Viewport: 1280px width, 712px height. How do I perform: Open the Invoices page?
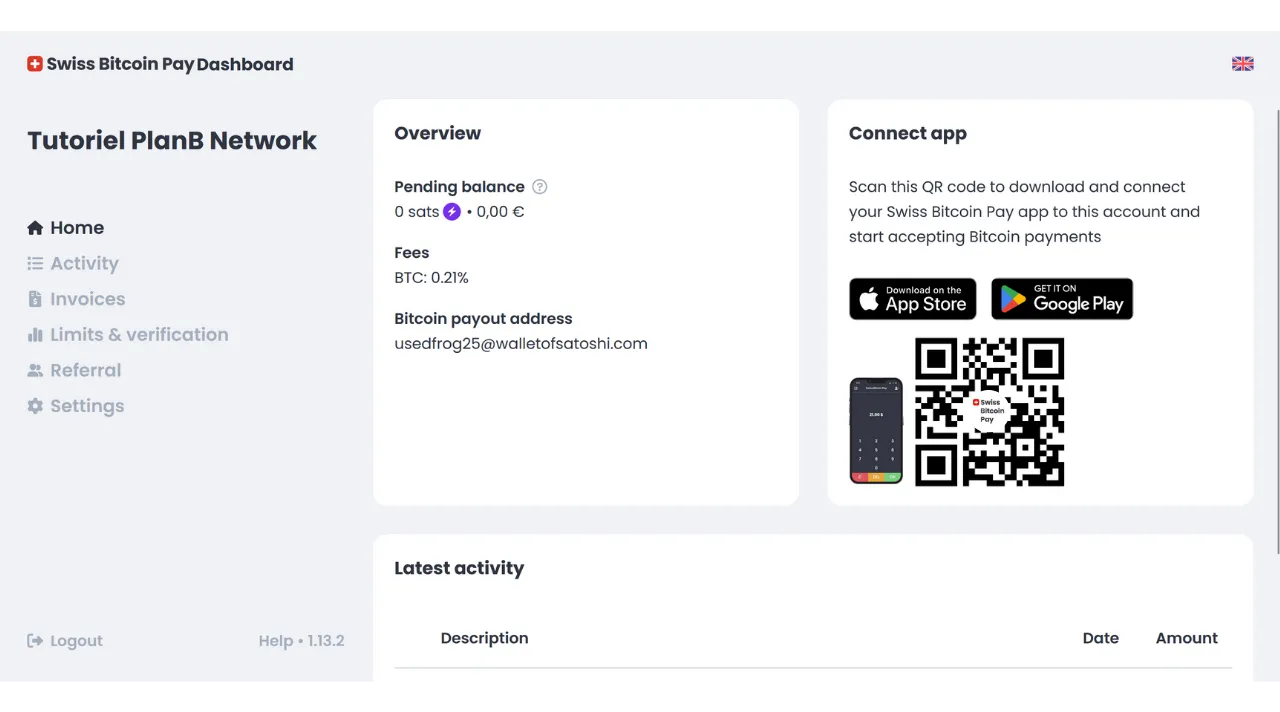point(87,299)
